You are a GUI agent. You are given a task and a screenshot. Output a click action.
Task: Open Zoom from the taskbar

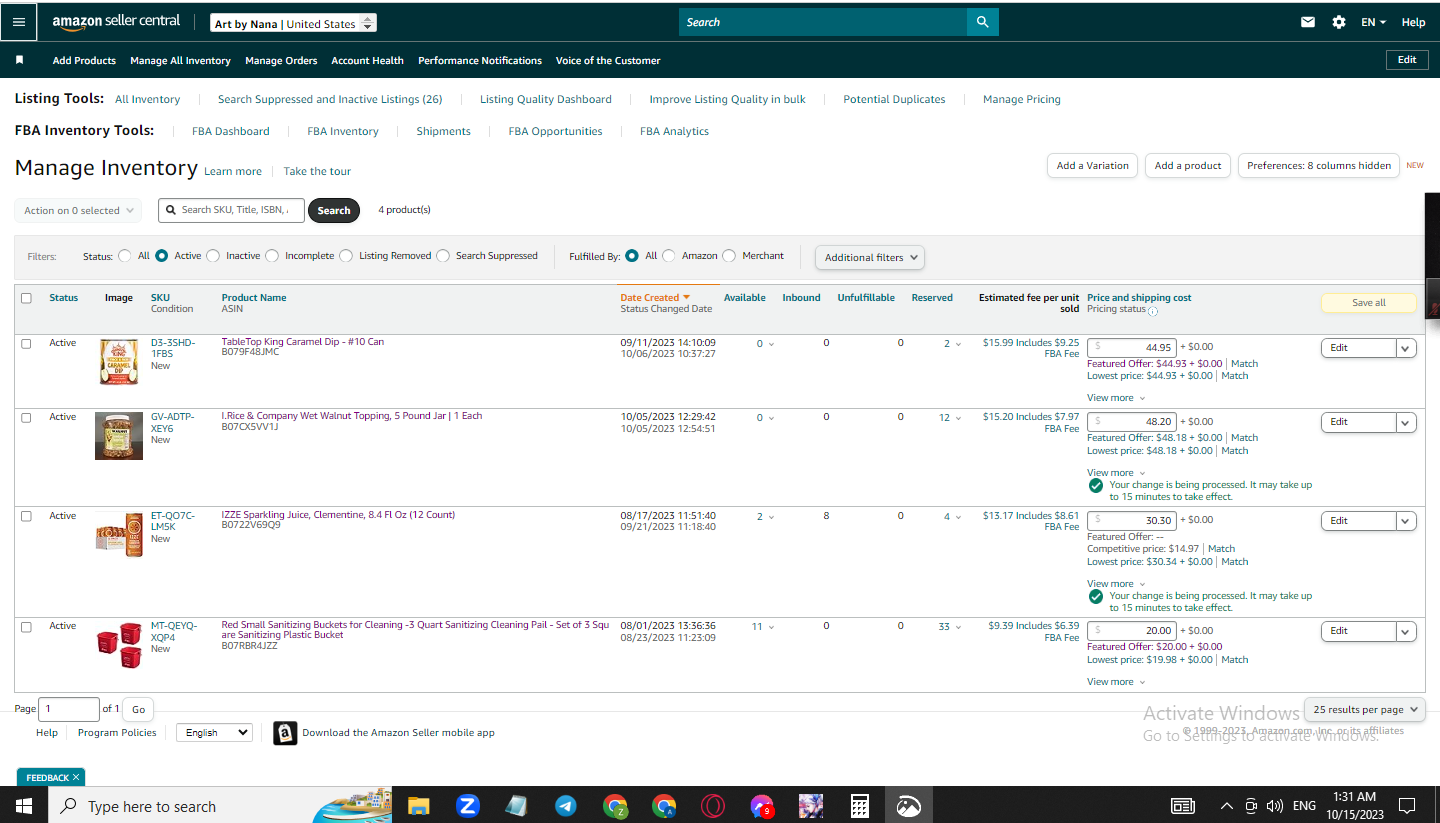pyautogui.click(x=467, y=806)
